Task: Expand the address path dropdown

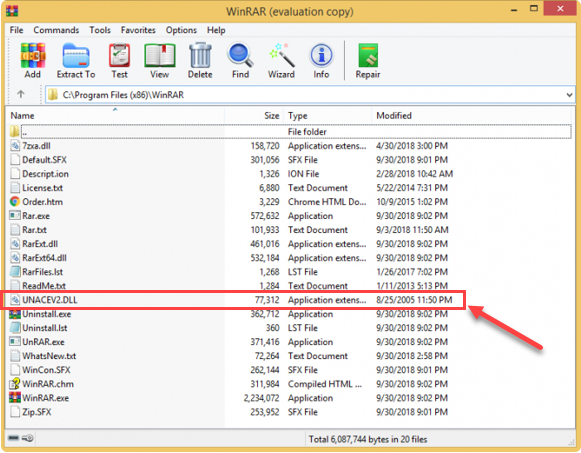Action: [x=570, y=95]
